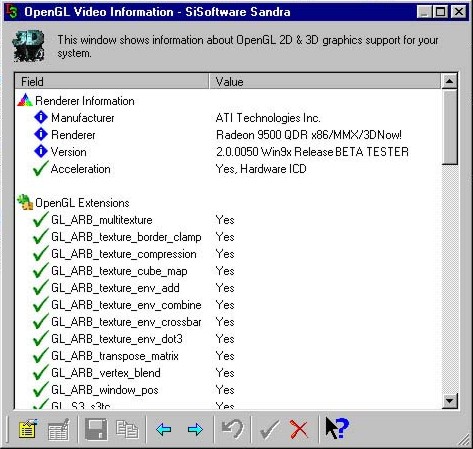Click the grey undo refresh arrow icon
The width and height of the screenshot is (473, 449).
tap(233, 429)
